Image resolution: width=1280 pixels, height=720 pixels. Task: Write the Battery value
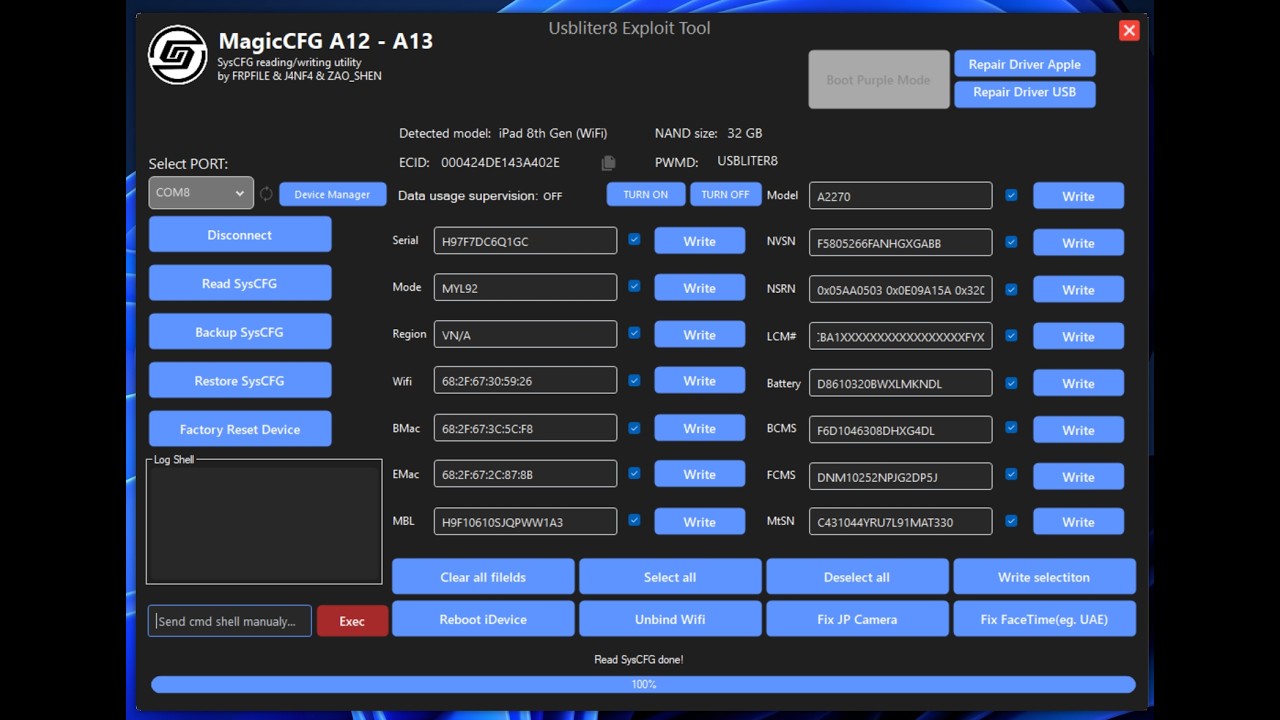click(x=1078, y=383)
